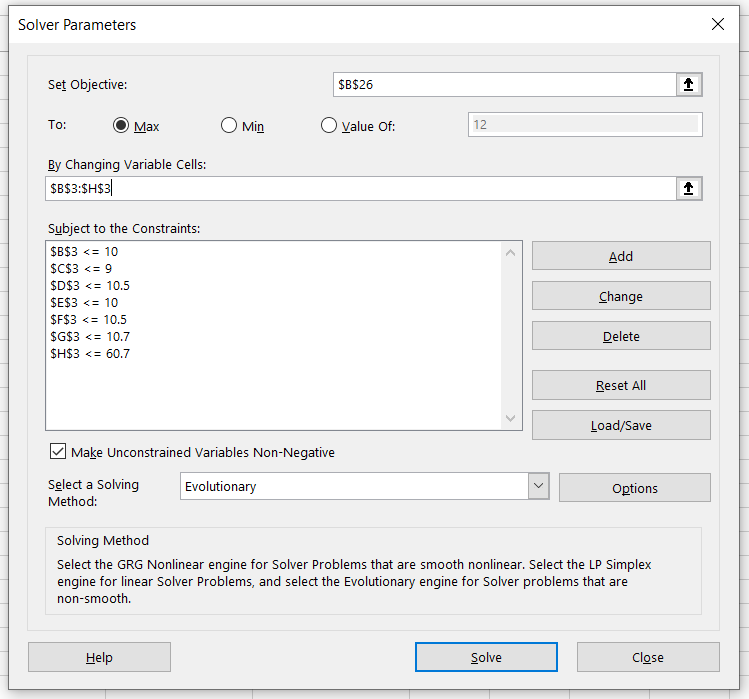Image resolution: width=749 pixels, height=699 pixels.
Task: Open solver Options
Action: click(x=634, y=488)
